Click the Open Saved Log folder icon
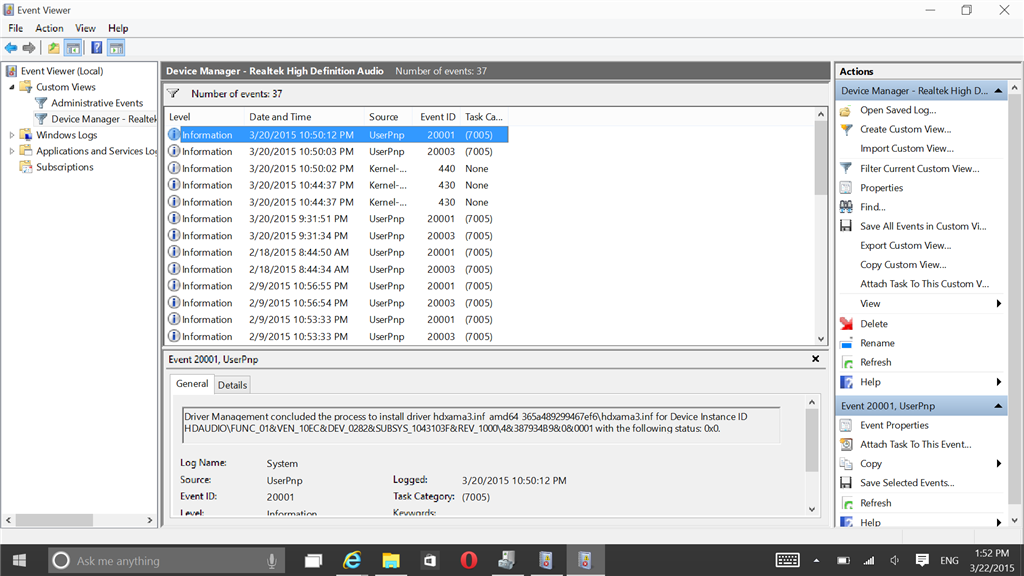This screenshot has height=576, width=1024. coord(846,110)
